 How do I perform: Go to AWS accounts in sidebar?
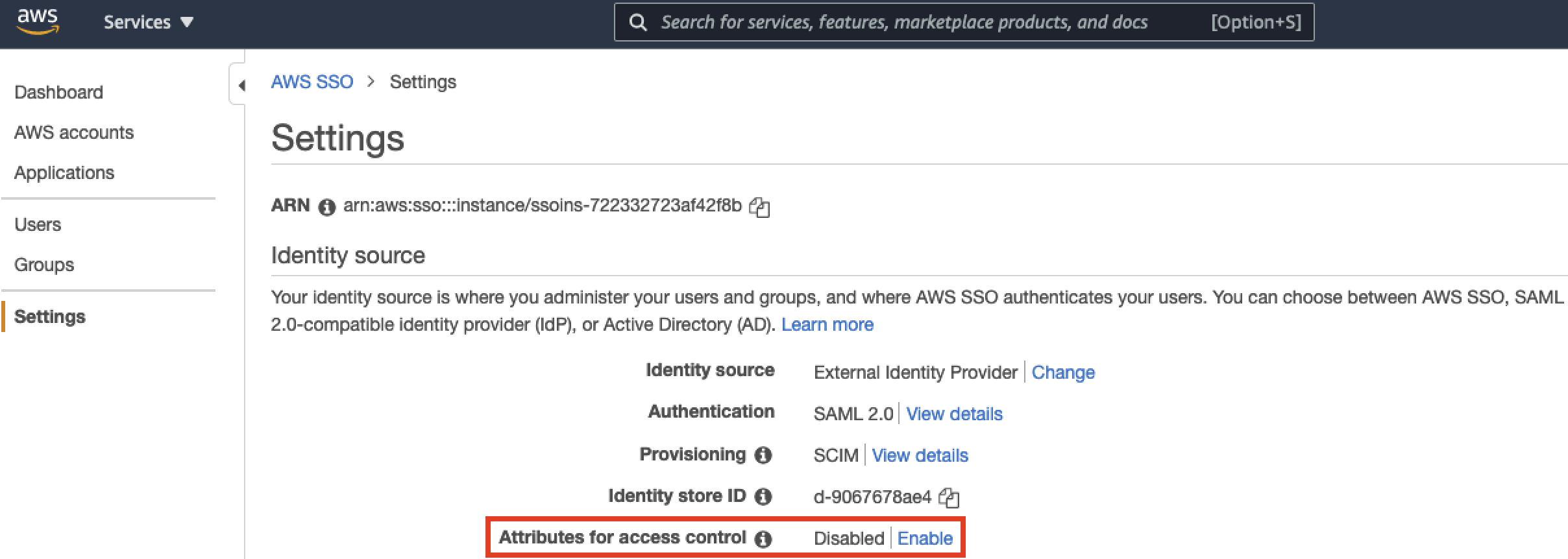coord(74,132)
